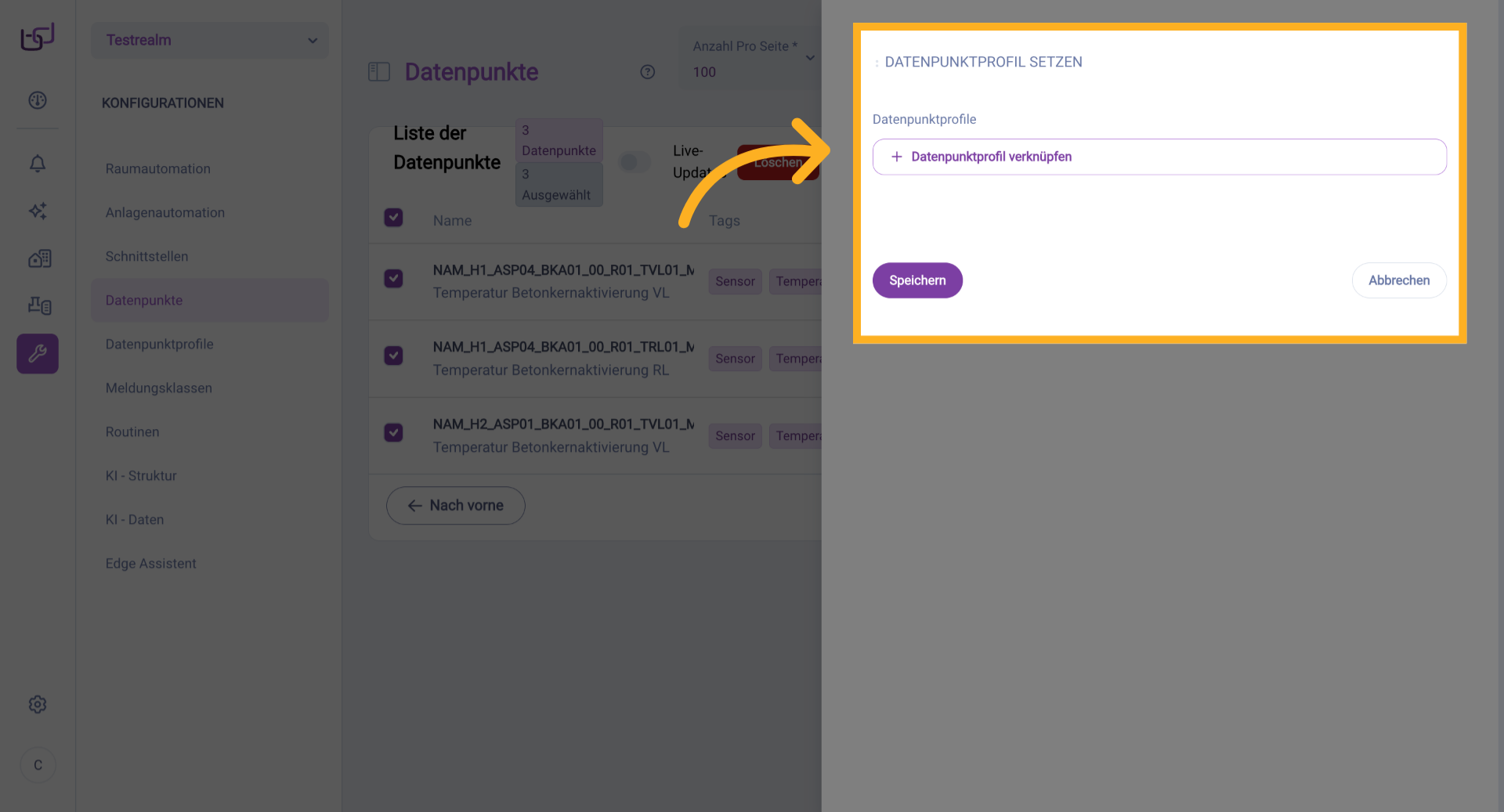This screenshot has width=1504, height=812.
Task: Open Datenpunktprofile in the configuration menu
Action: tap(159, 344)
